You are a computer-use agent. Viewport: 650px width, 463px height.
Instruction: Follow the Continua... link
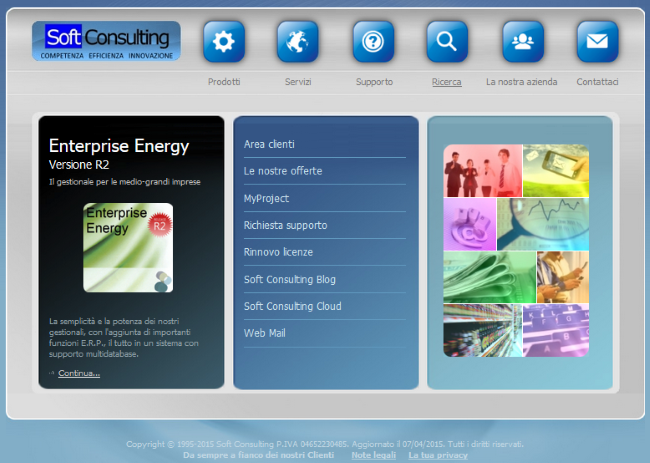tap(79, 373)
